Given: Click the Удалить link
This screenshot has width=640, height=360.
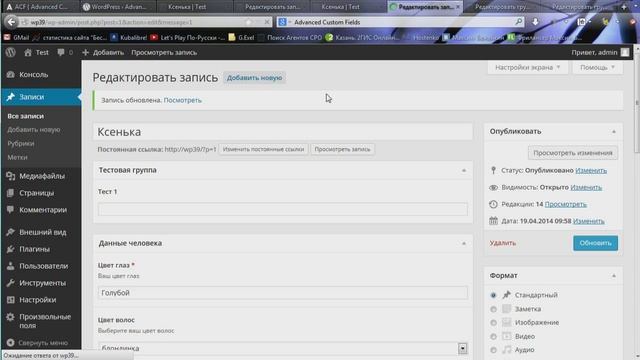Looking at the screenshot, I should [502, 243].
